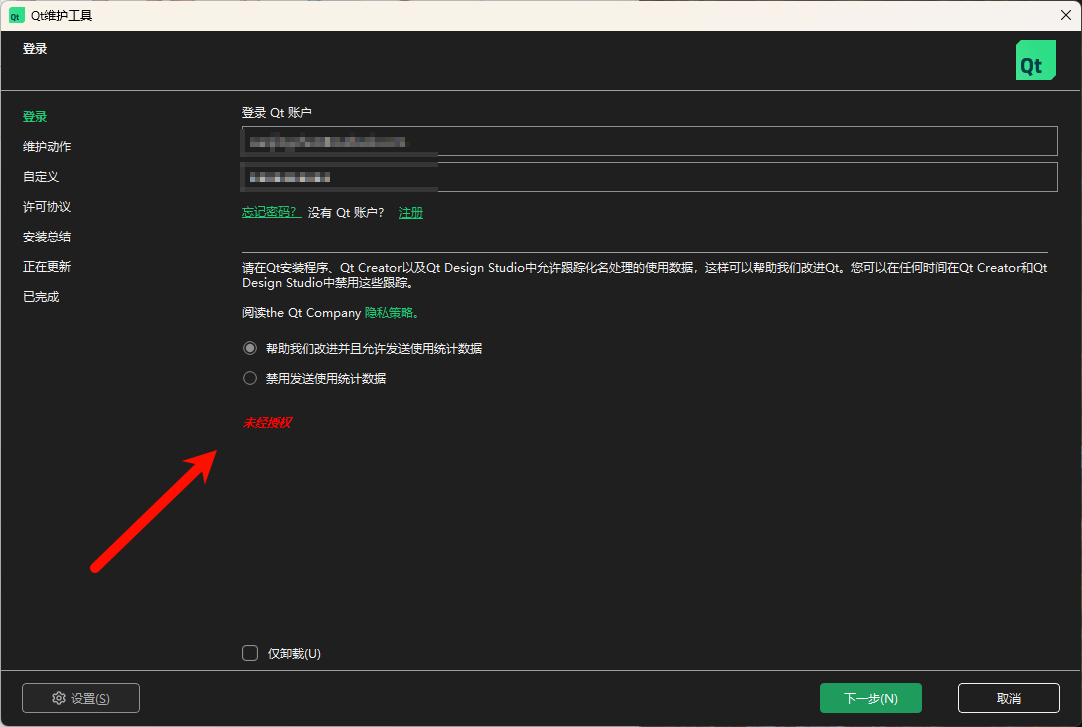
Task: Select 帮助我们改进并且允许发送使用统计数据 radio option
Action: pos(250,349)
